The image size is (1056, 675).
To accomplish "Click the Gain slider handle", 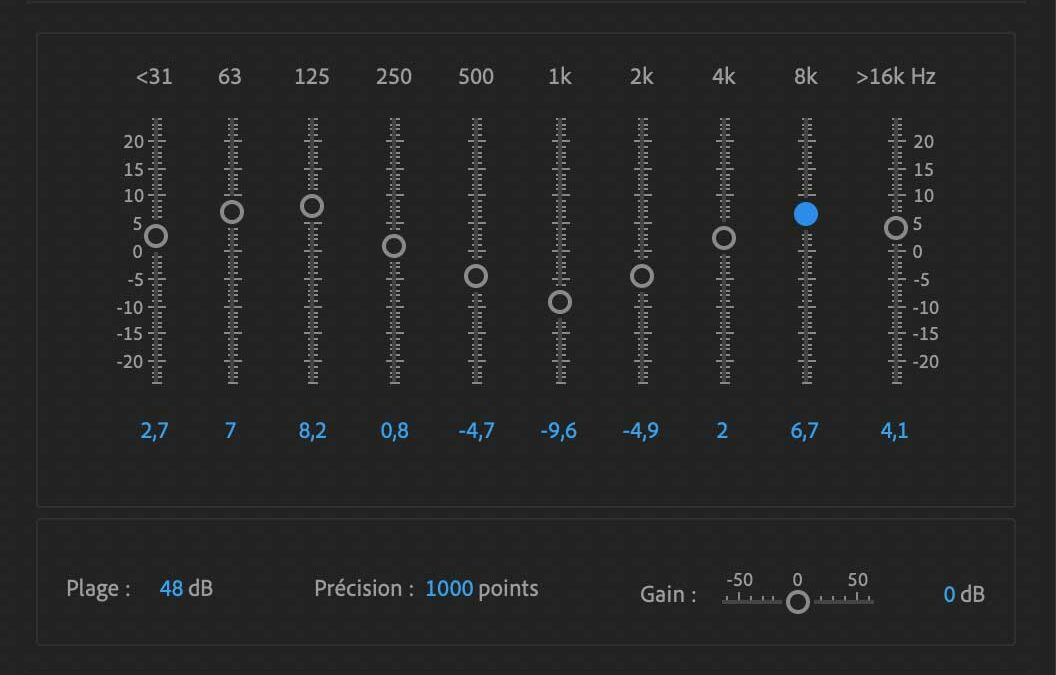I will coord(797,602).
